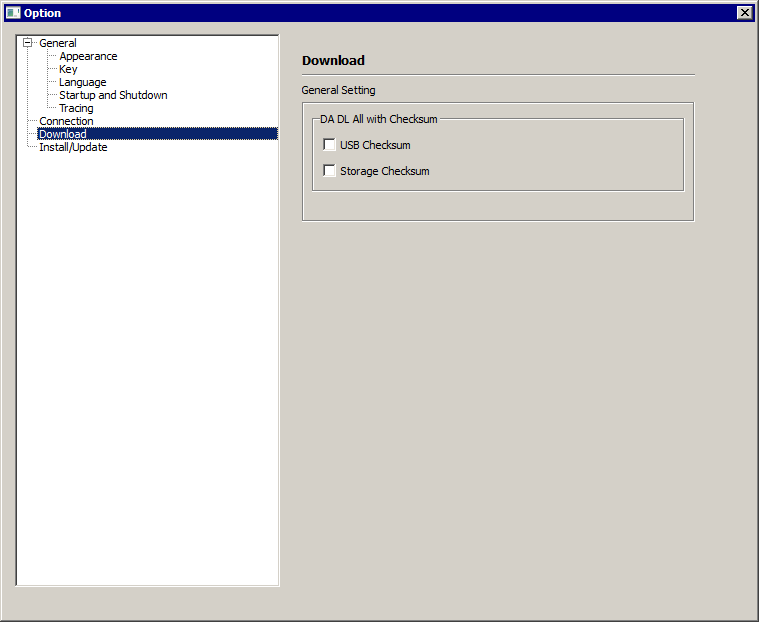The width and height of the screenshot is (759, 622).
Task: Enable the USB Checksum checkbox
Action: [330, 145]
